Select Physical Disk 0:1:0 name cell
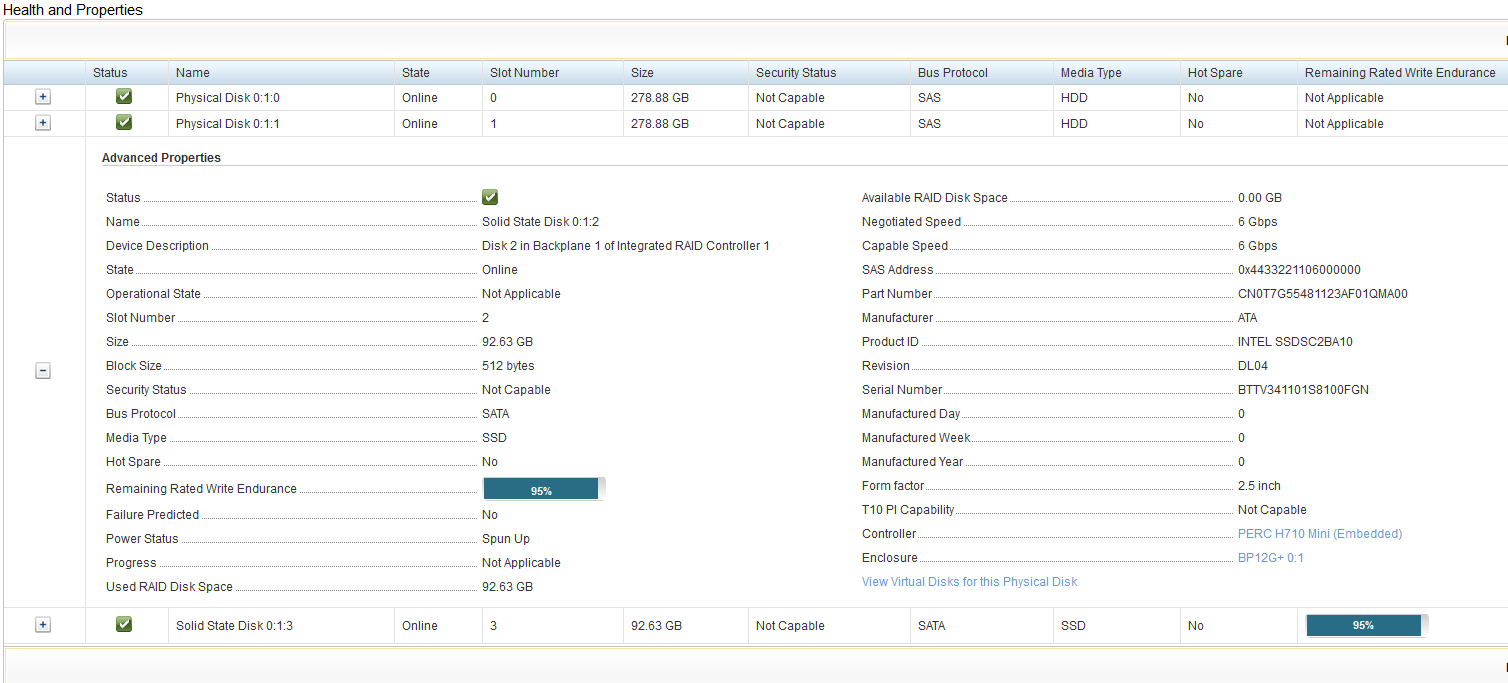 pyautogui.click(x=227, y=98)
